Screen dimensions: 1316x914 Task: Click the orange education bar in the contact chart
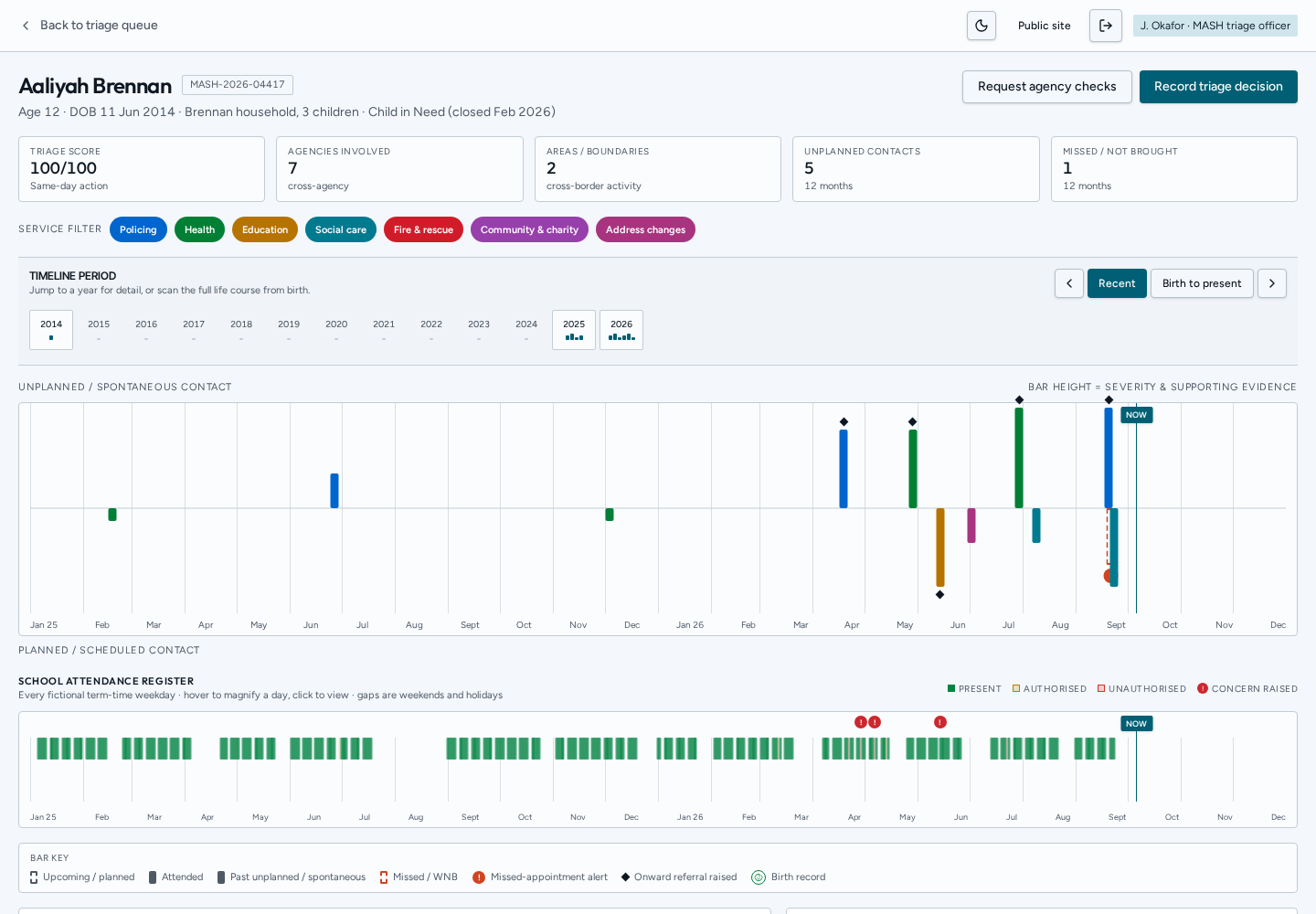pos(940,547)
